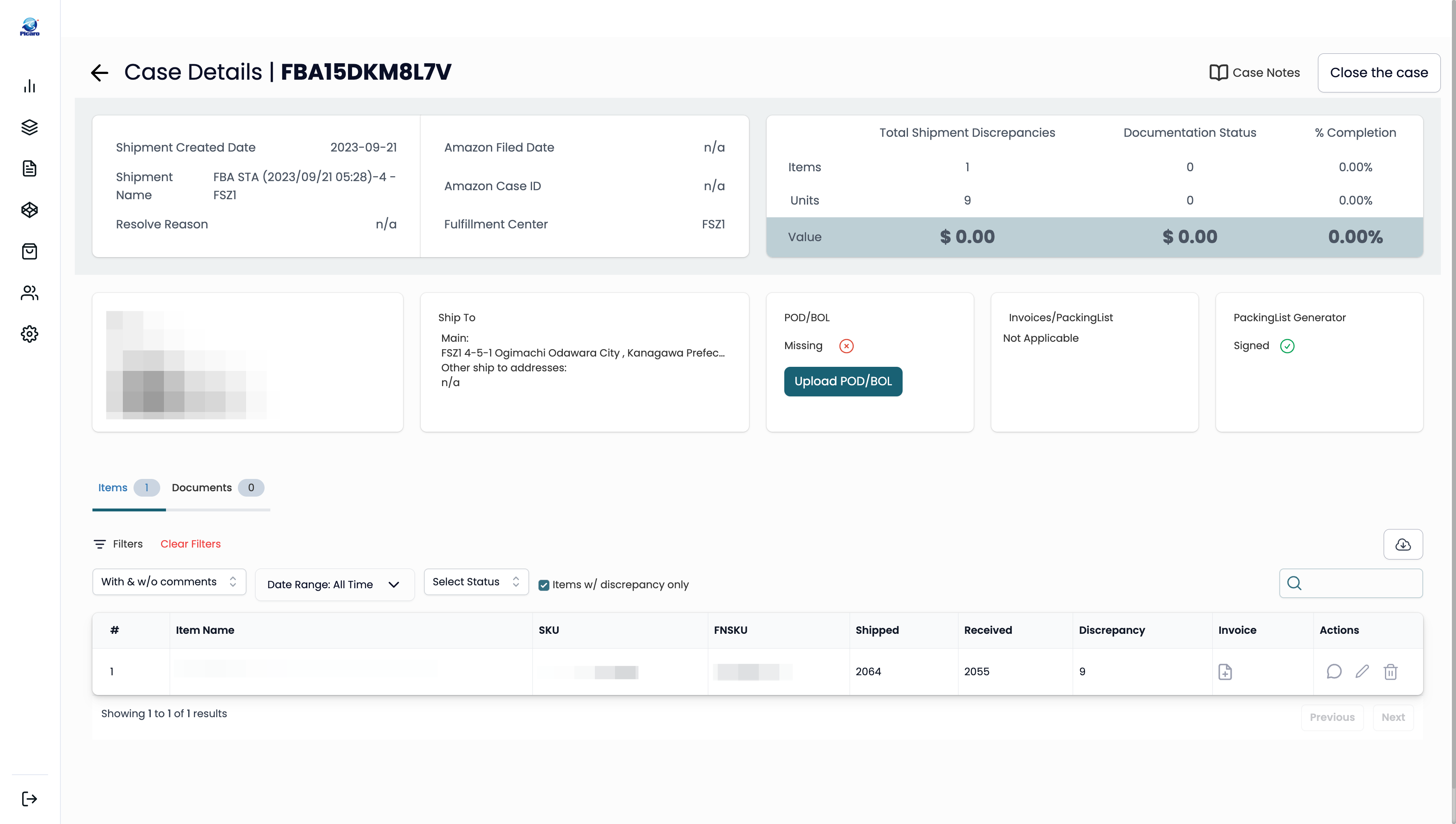Edit row 1 with the pencil icon
The width and height of the screenshot is (1456, 824).
coord(1362,672)
